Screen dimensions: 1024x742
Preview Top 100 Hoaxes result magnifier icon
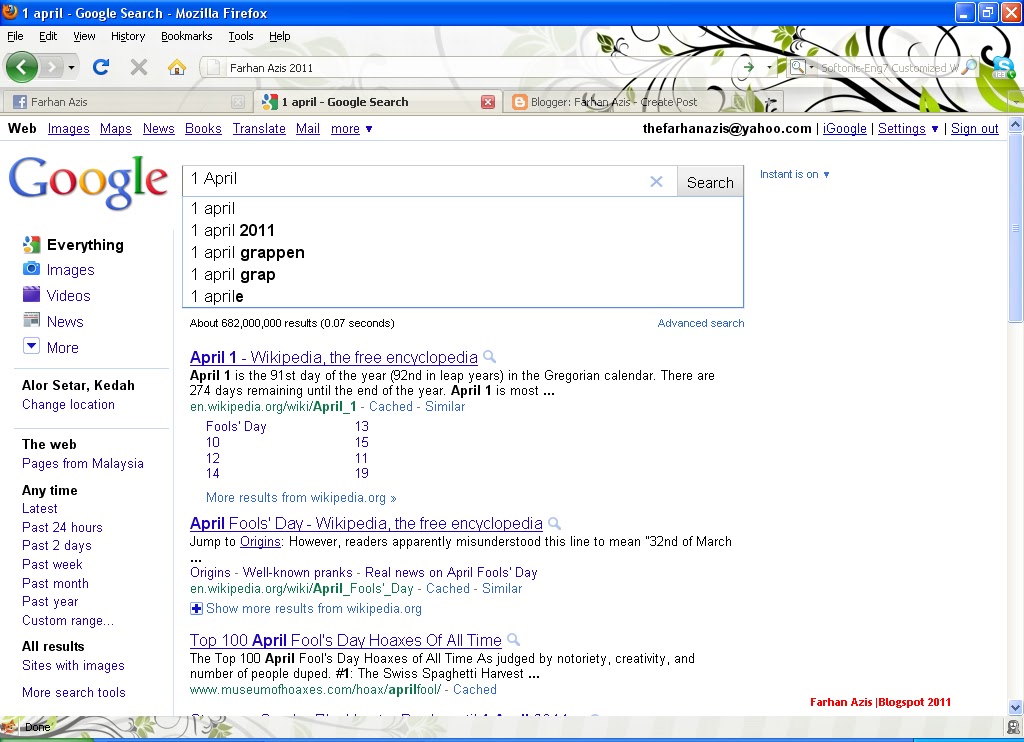513,639
